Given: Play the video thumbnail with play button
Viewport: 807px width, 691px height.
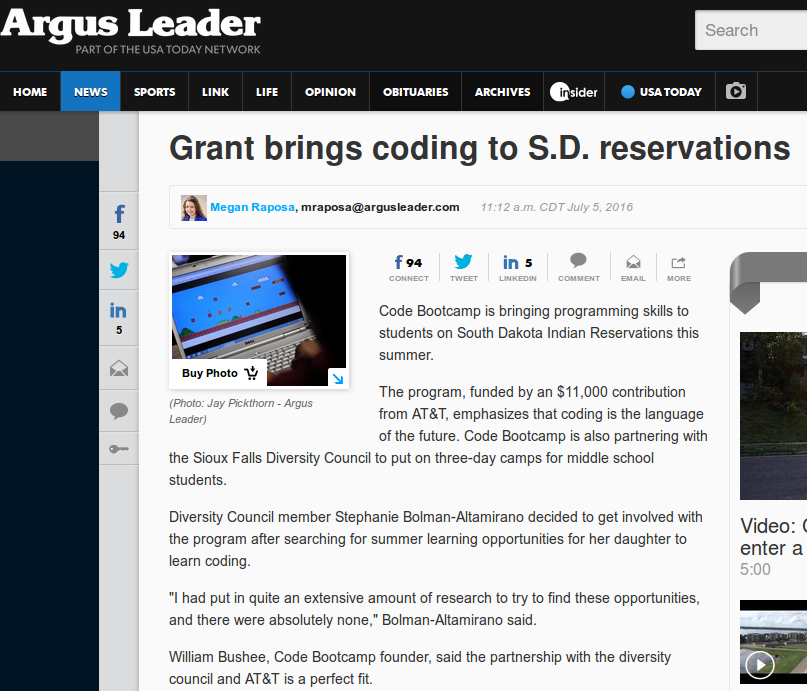Looking at the screenshot, I should pyautogui.click(x=760, y=664).
